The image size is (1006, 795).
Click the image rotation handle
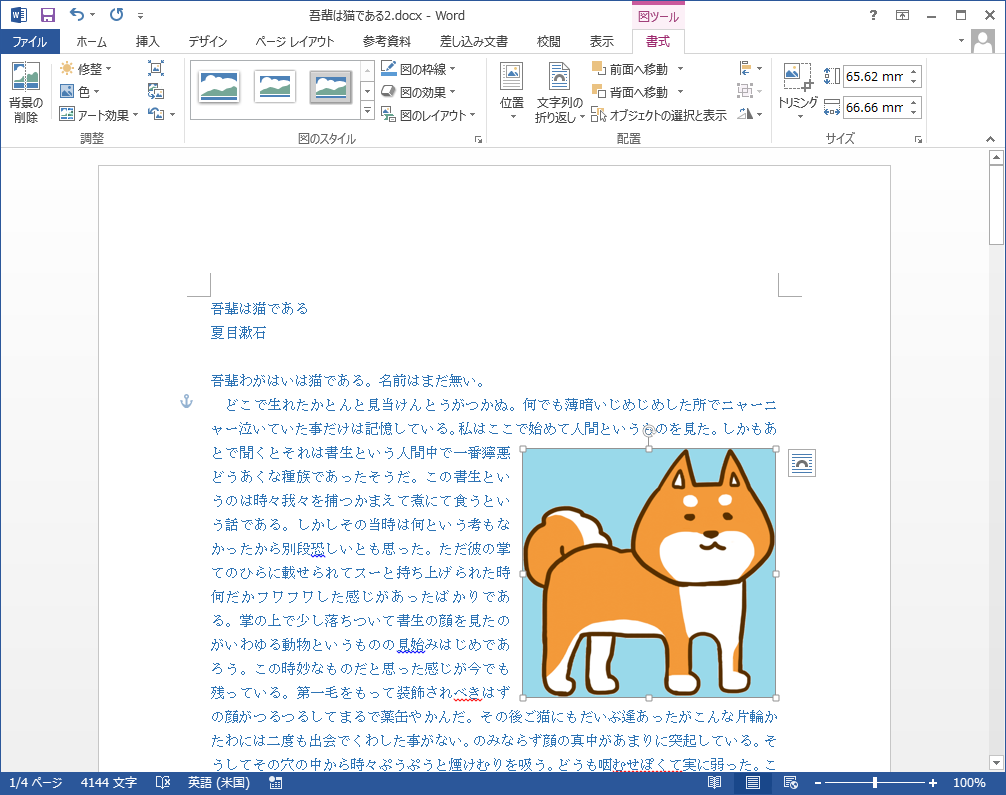pyautogui.click(x=649, y=431)
